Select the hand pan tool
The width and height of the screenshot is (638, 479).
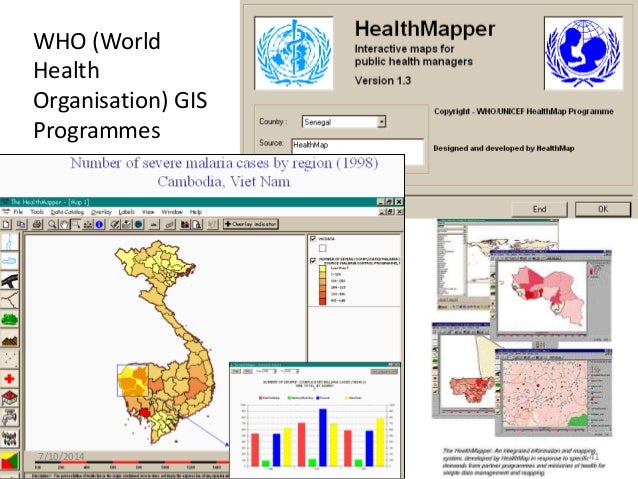pos(64,224)
